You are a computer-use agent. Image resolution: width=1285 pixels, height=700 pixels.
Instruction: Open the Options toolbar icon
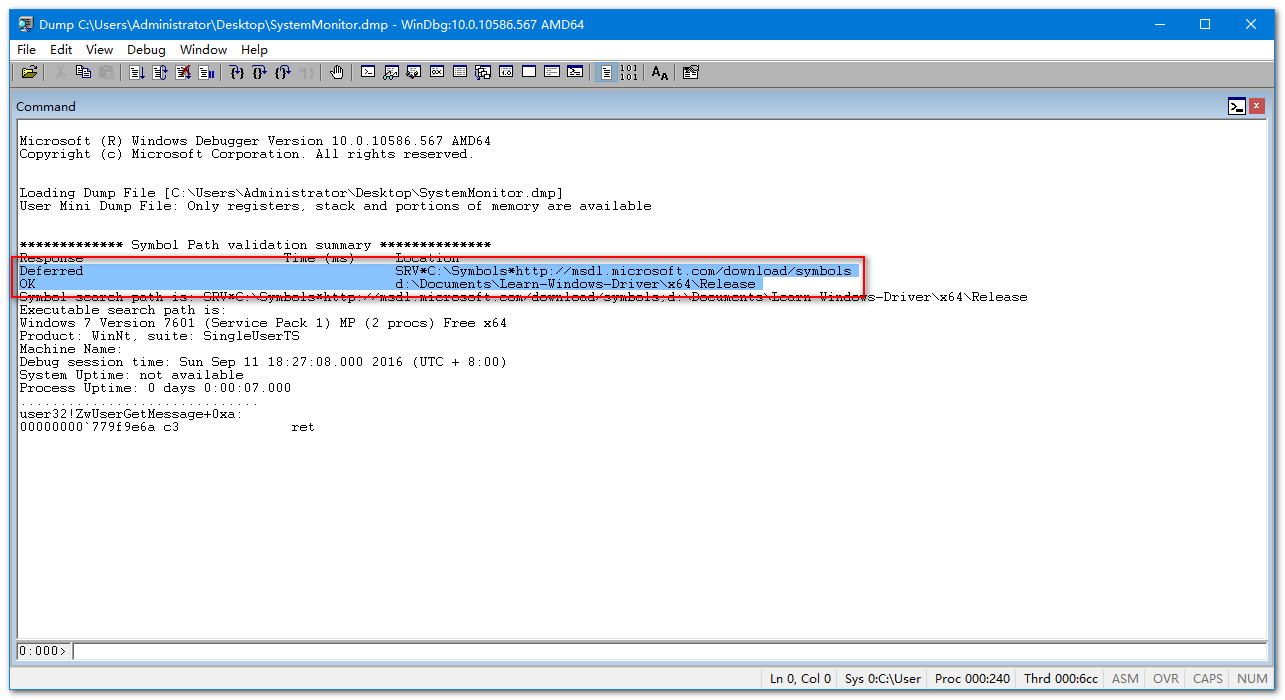point(691,72)
